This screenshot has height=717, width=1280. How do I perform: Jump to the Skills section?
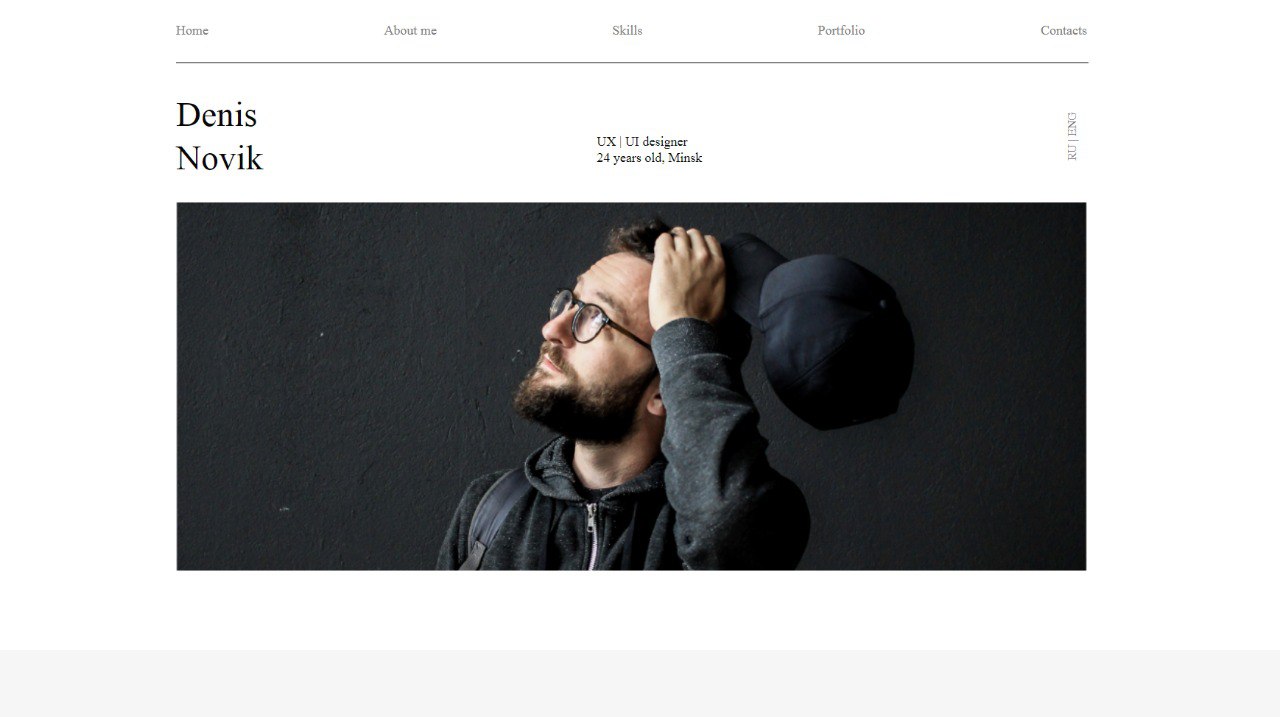(x=627, y=31)
